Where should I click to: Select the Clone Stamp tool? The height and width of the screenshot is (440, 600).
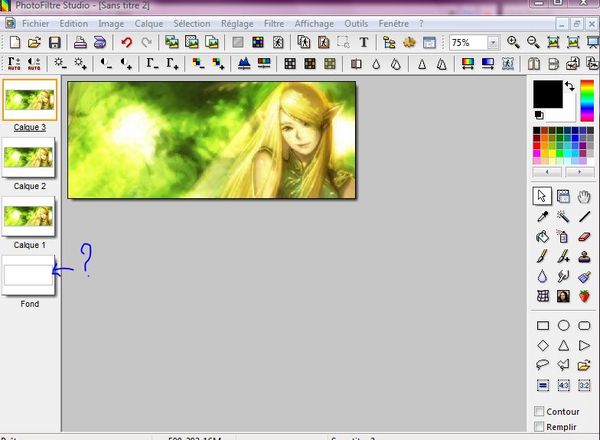584,256
